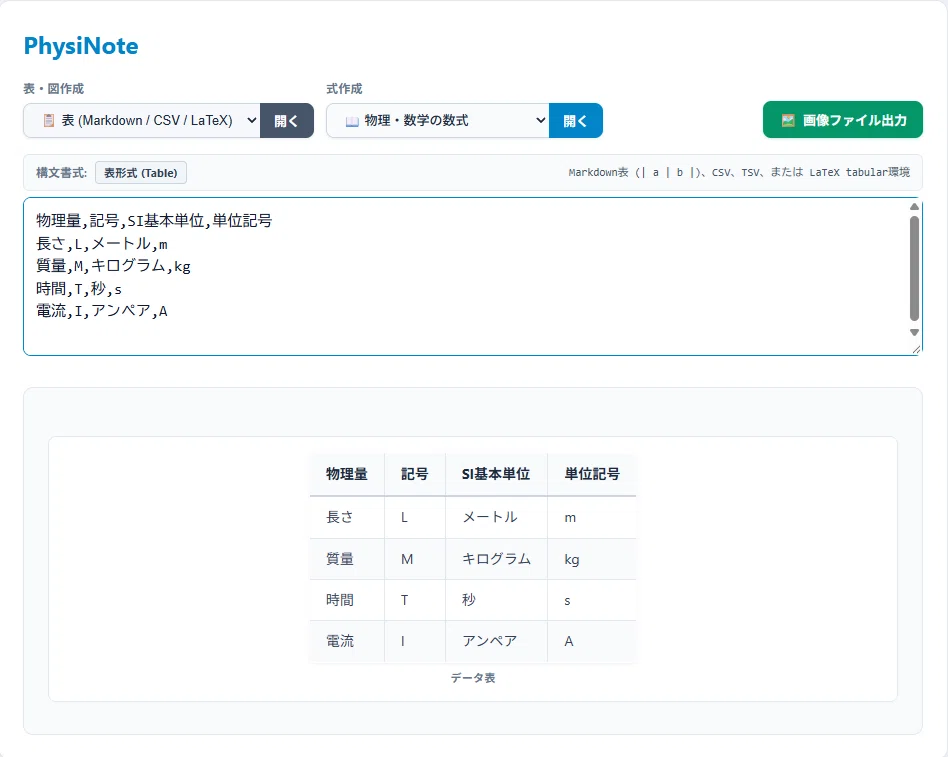This screenshot has width=948, height=757.
Task: Click the textarea resize handle corner
Action: pyautogui.click(x=917, y=349)
